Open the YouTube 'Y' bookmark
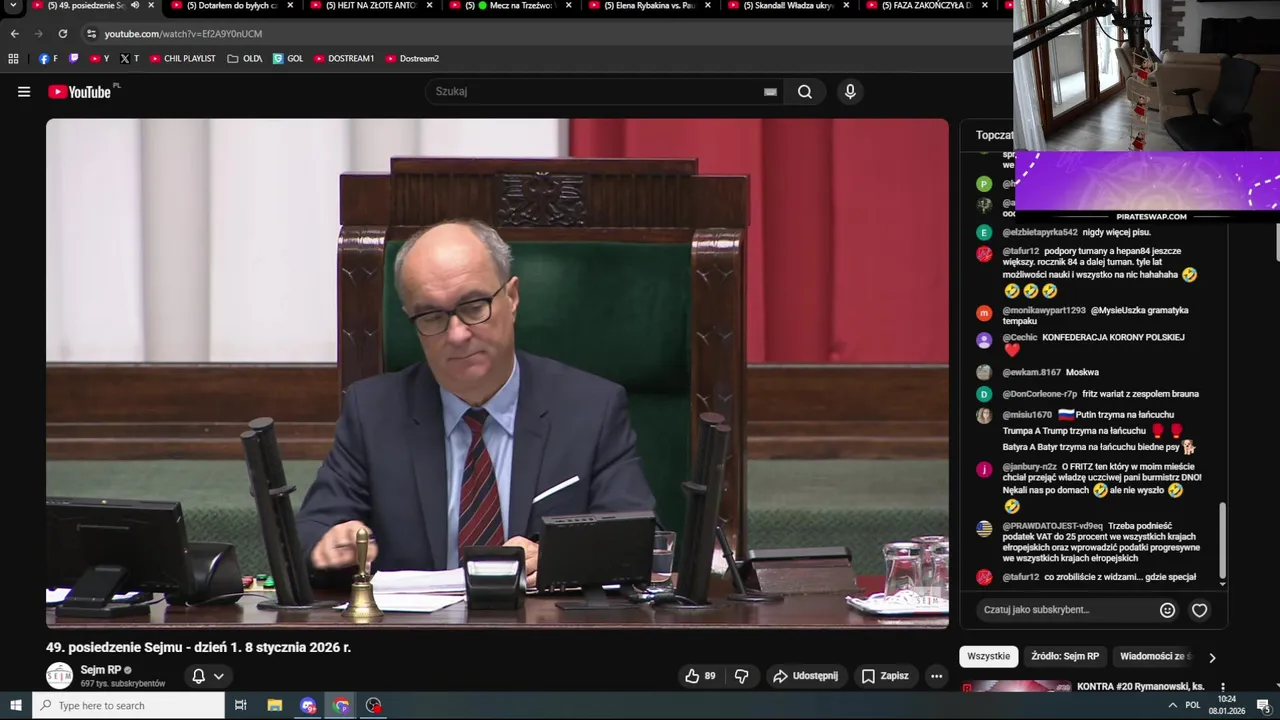1280x720 pixels. tap(99, 59)
